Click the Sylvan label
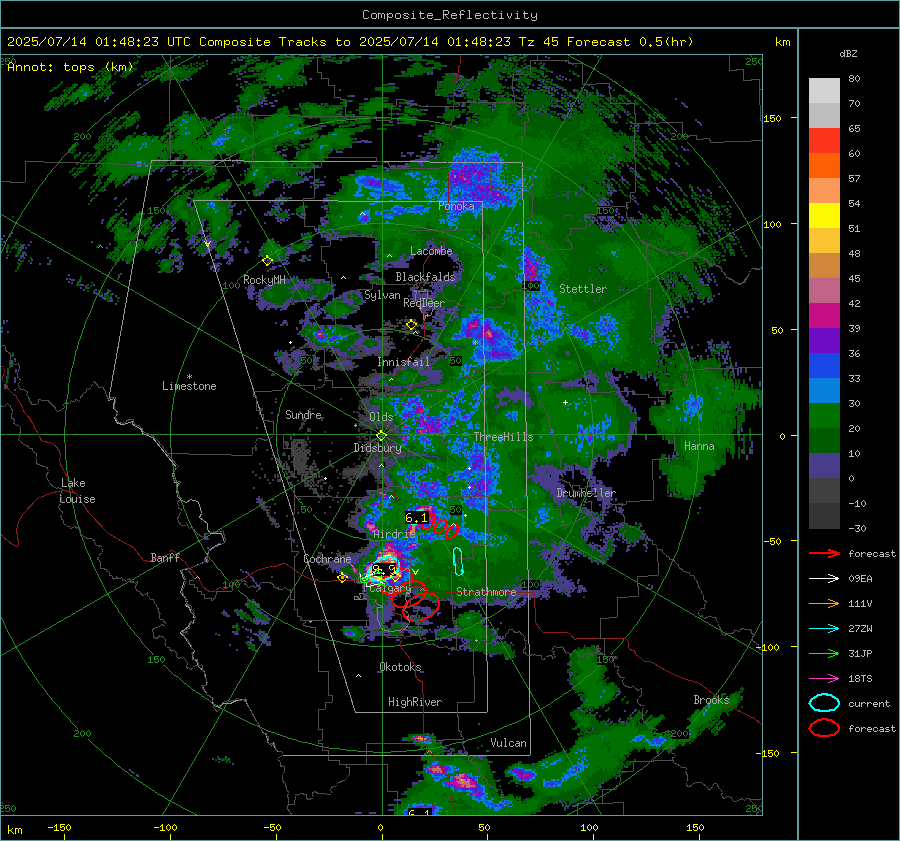900x841 pixels. coord(382,295)
